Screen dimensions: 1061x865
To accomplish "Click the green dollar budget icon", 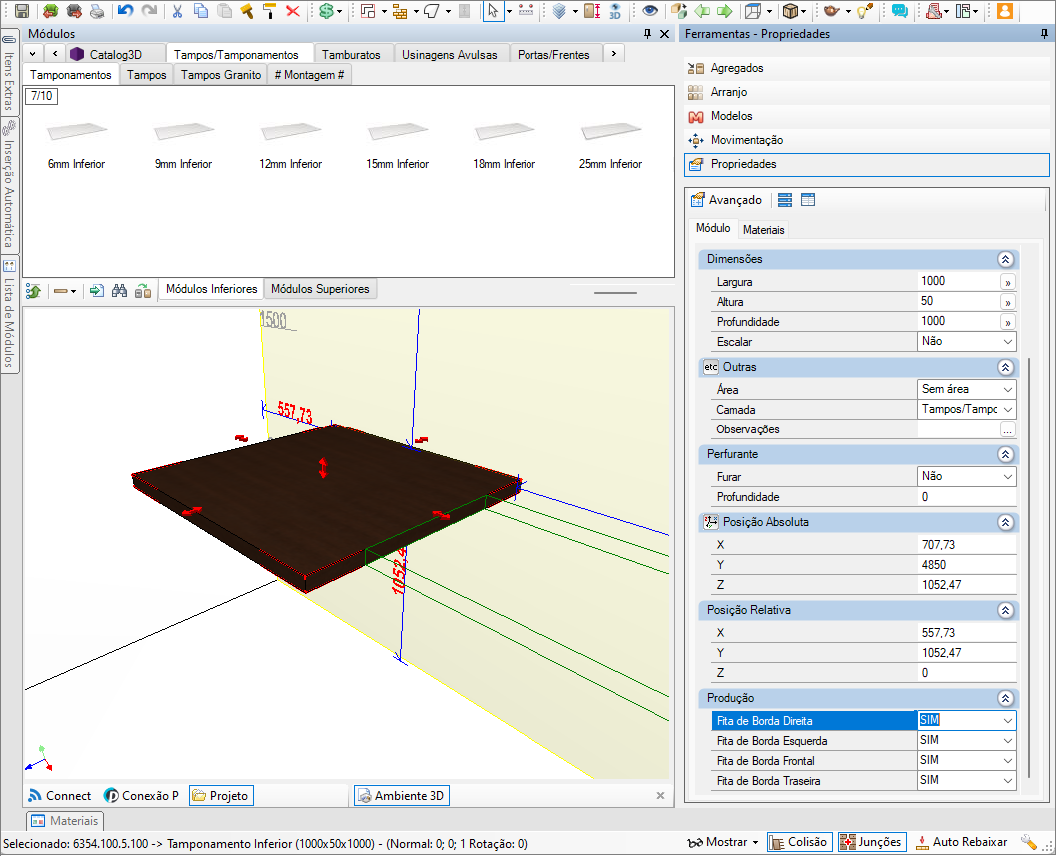I will click(326, 11).
